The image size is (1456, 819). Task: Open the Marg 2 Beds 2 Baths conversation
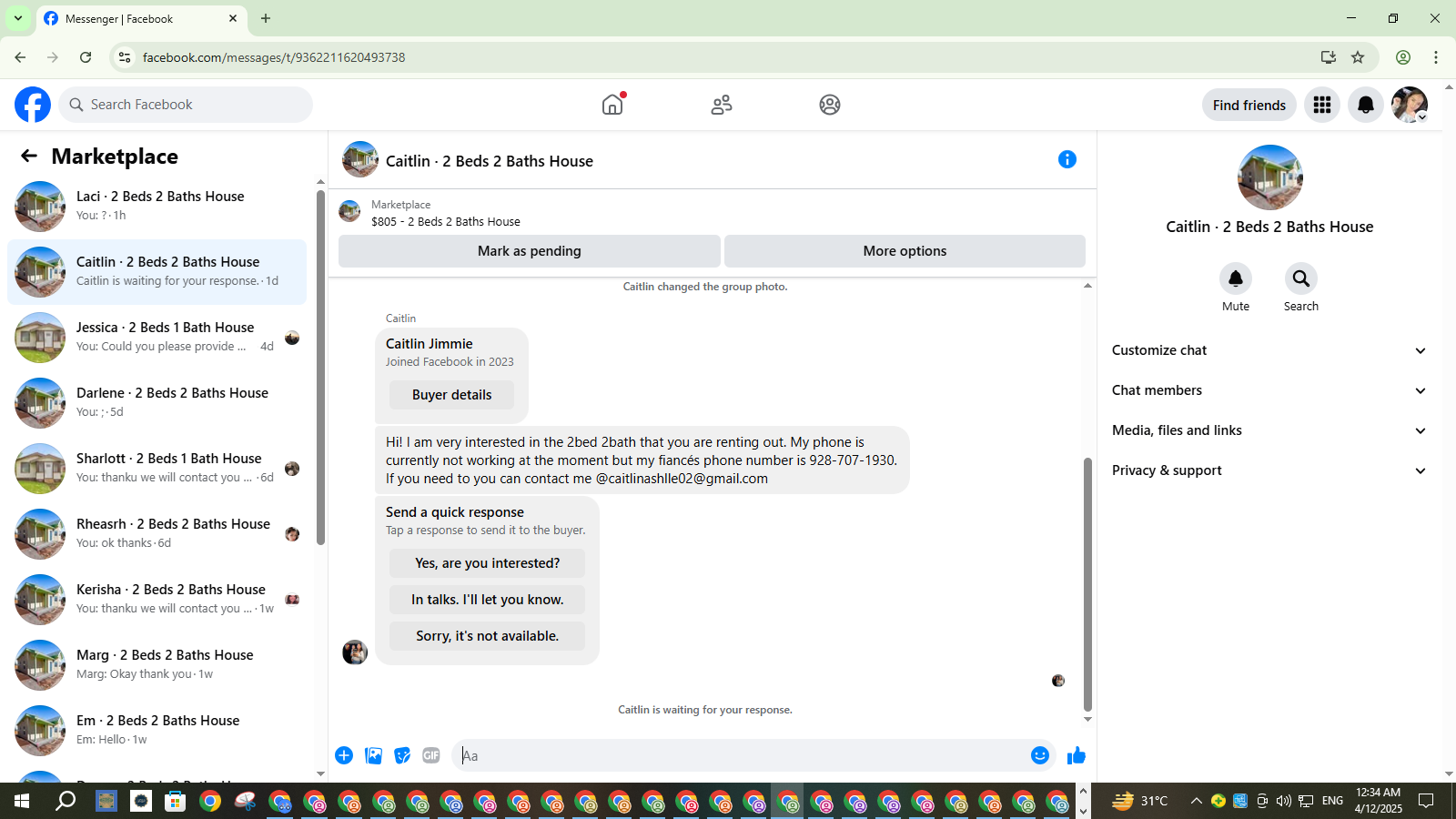tap(157, 665)
